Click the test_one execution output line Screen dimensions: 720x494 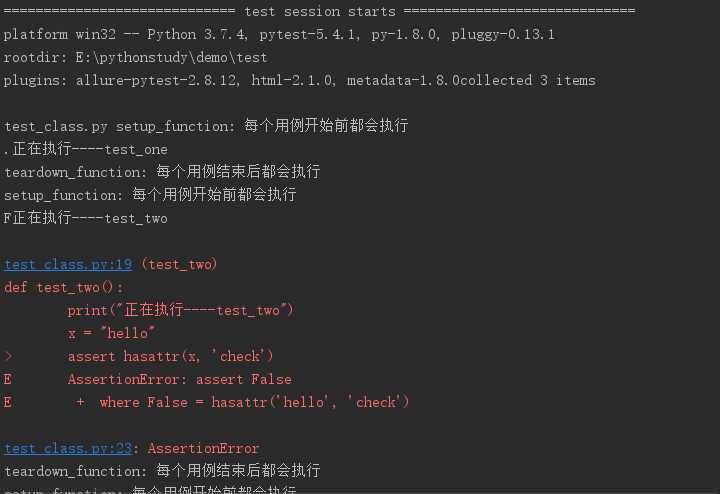tap(85, 149)
